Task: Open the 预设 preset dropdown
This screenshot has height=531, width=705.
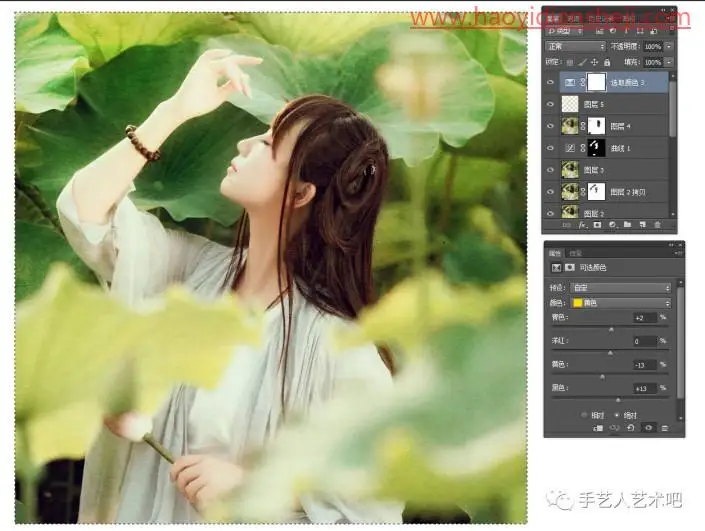Action: (620, 288)
